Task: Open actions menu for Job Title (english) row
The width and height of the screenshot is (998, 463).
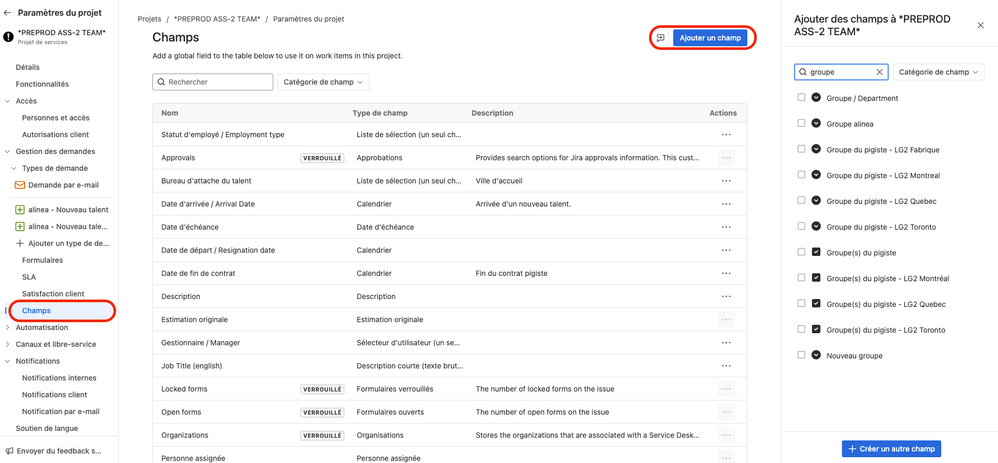Action: point(726,366)
